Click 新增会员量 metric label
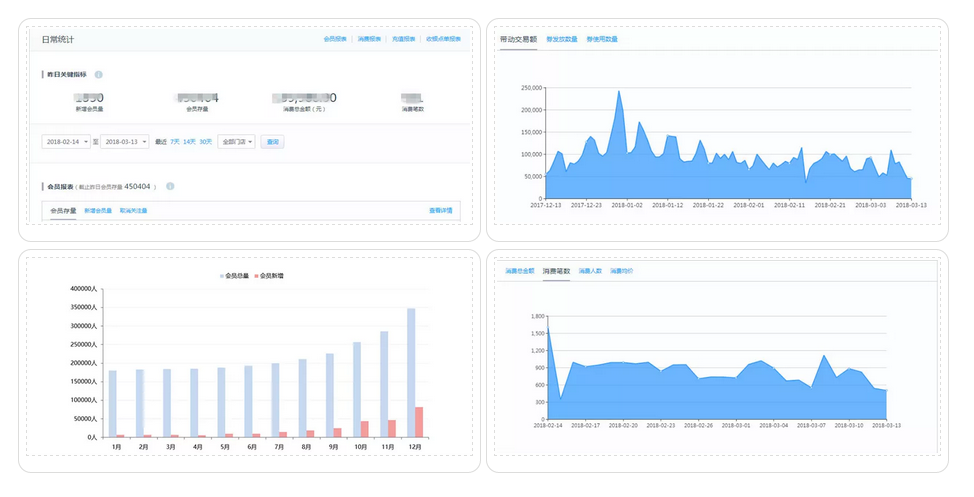Image resolution: width=974 pixels, height=497 pixels. click(x=89, y=109)
